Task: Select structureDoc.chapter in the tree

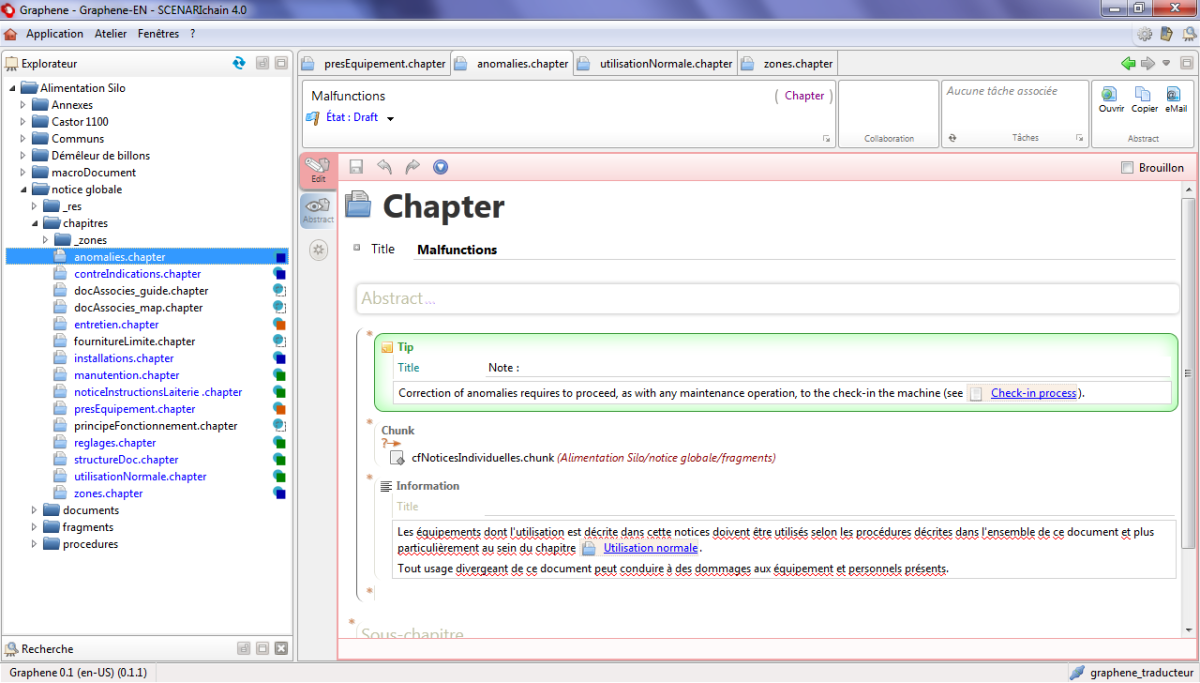Action: point(126,460)
